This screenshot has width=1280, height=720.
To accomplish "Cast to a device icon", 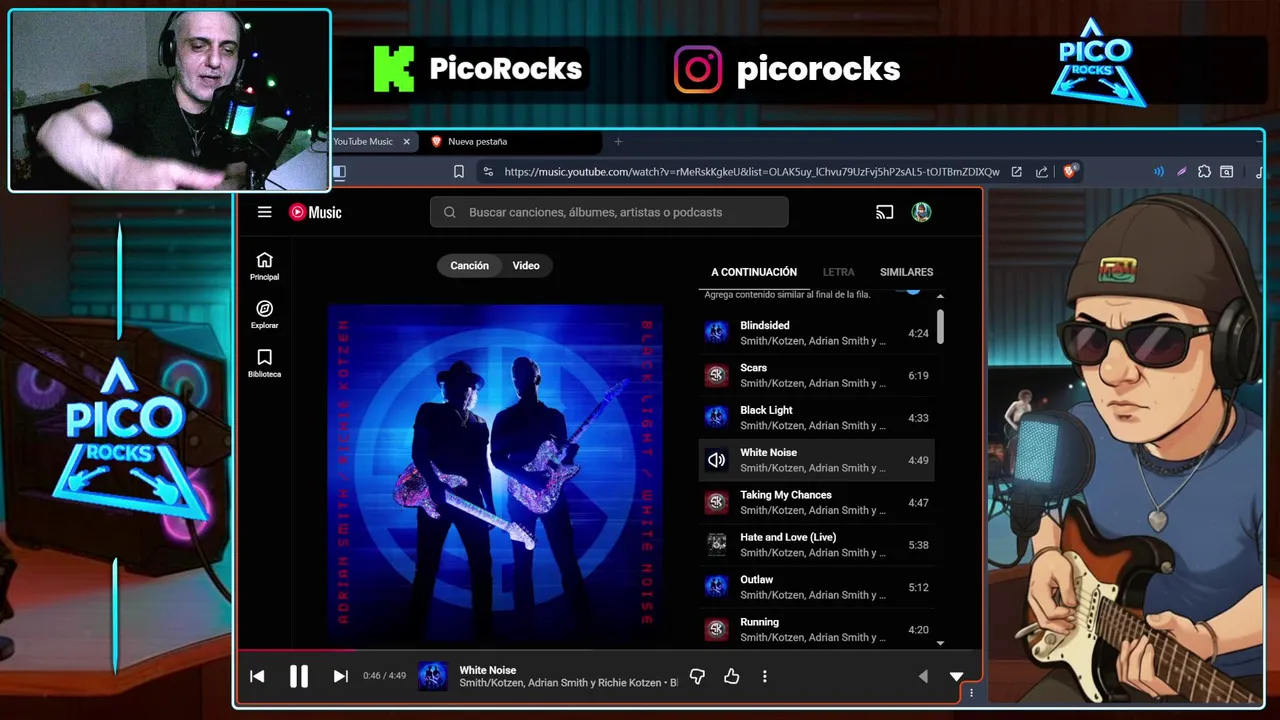I will 884,212.
